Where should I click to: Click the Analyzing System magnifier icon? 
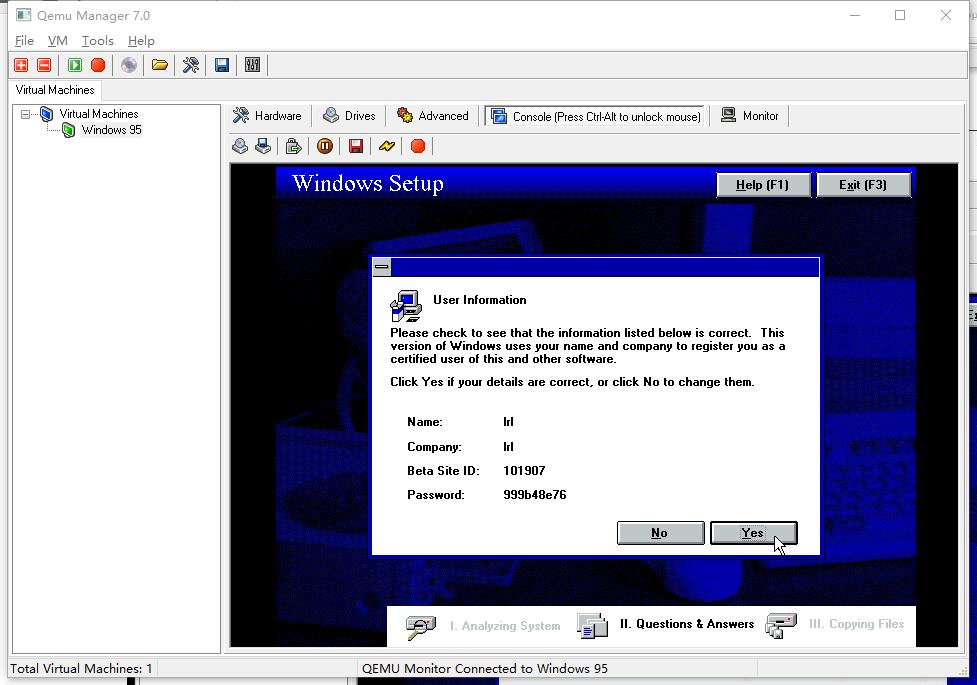(421, 626)
